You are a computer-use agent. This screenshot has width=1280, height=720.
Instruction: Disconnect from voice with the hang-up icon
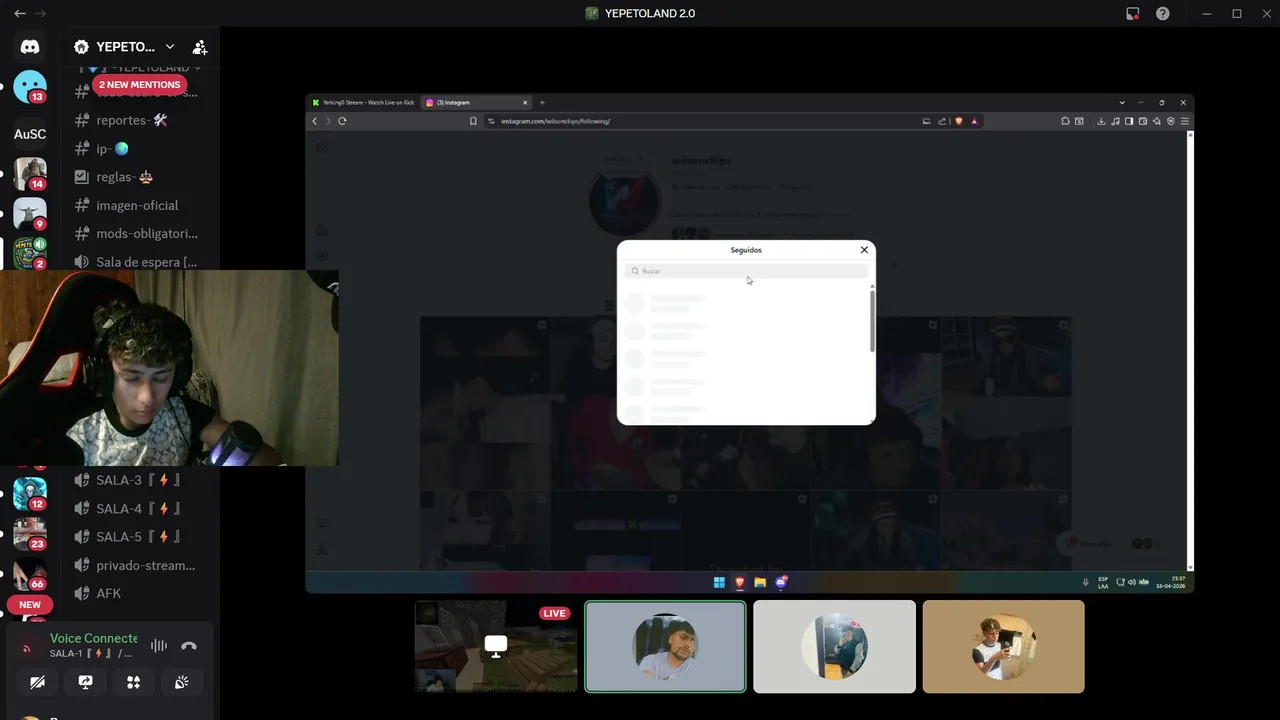189,646
